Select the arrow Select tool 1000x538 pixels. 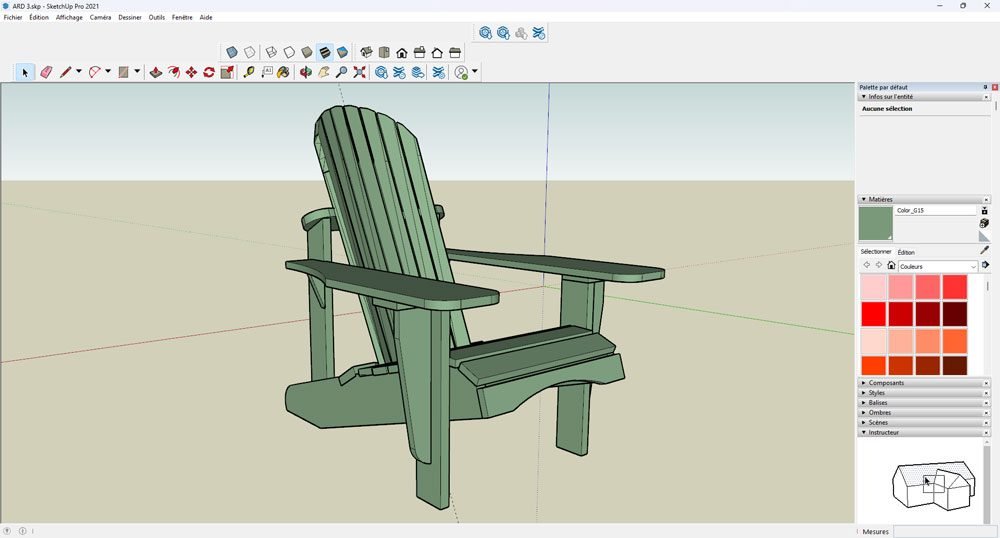pyautogui.click(x=25, y=73)
